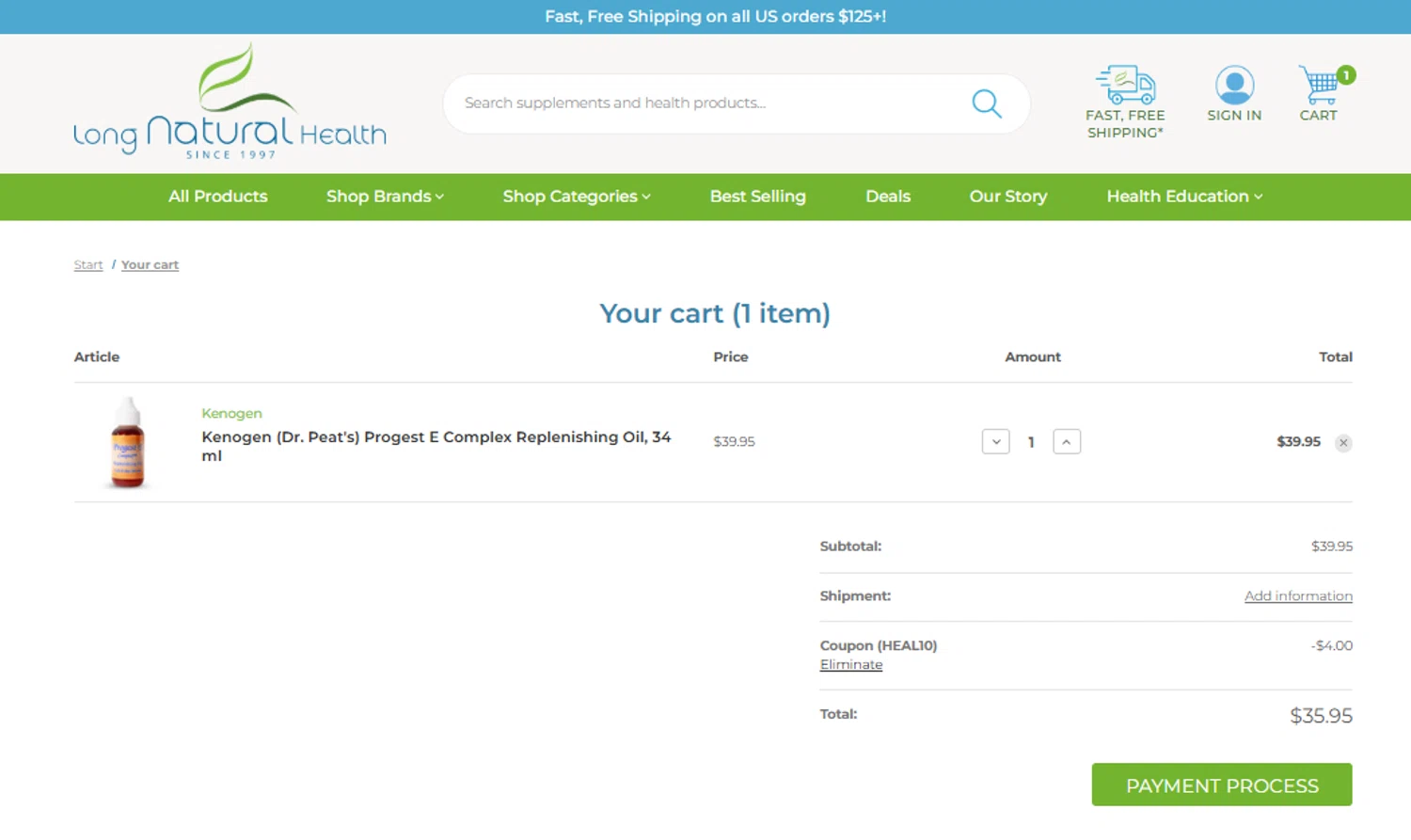Click the Your cart (1 item) heading
The image size is (1411, 840).
point(715,313)
